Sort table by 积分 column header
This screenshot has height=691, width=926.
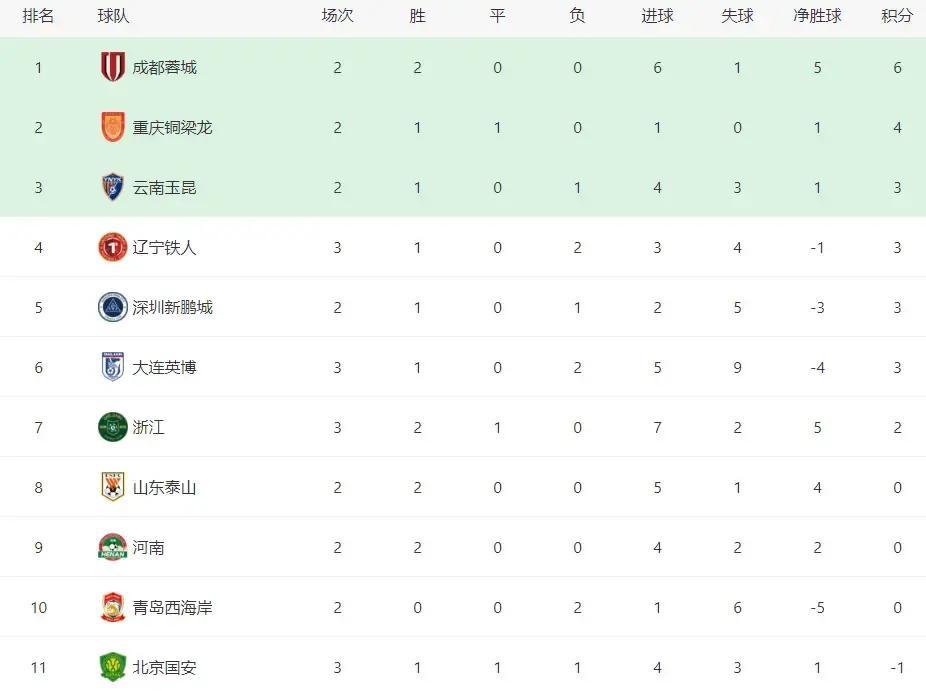coord(897,16)
